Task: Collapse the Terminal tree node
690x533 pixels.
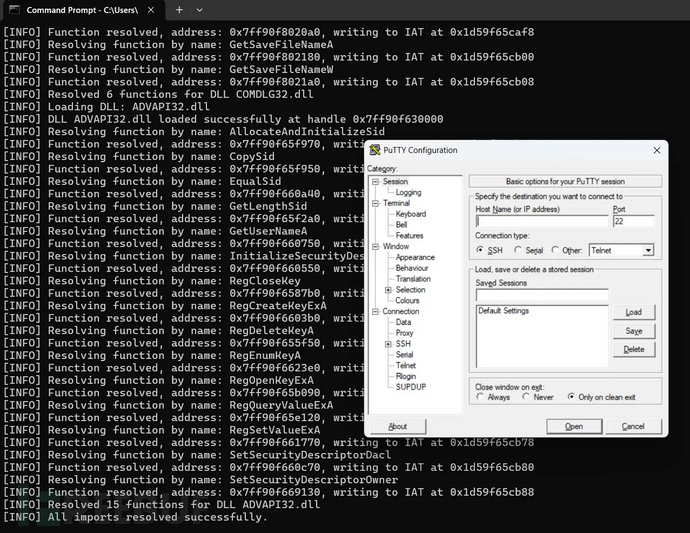Action: 375,203
